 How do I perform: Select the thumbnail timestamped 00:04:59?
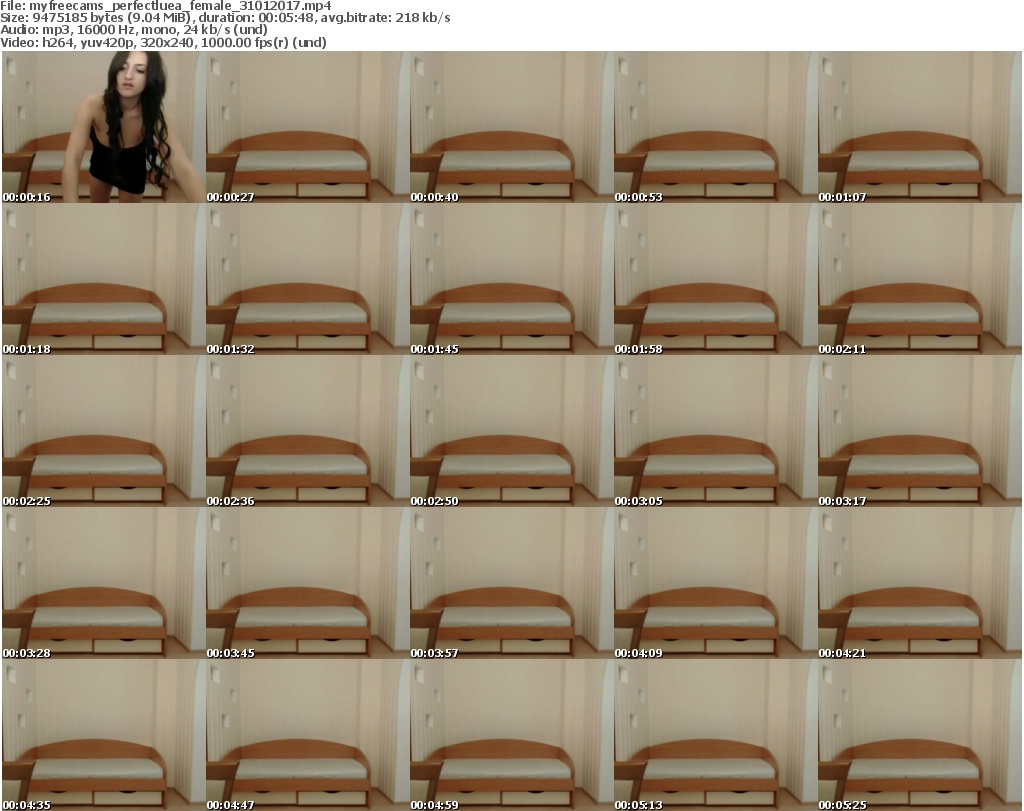pos(511,735)
